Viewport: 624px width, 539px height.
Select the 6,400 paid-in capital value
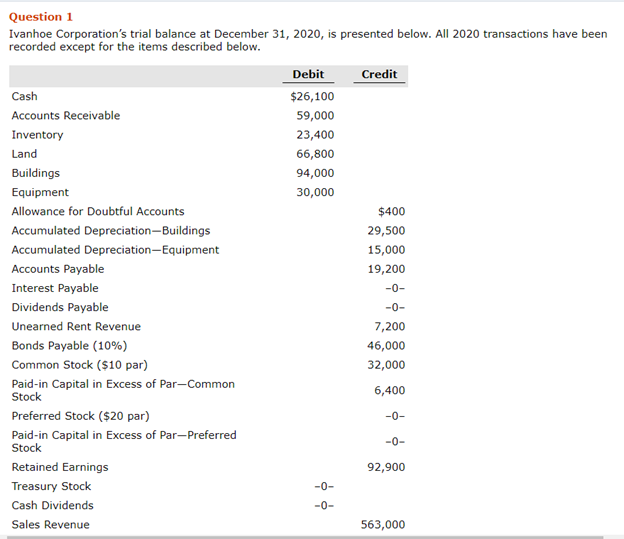point(389,390)
